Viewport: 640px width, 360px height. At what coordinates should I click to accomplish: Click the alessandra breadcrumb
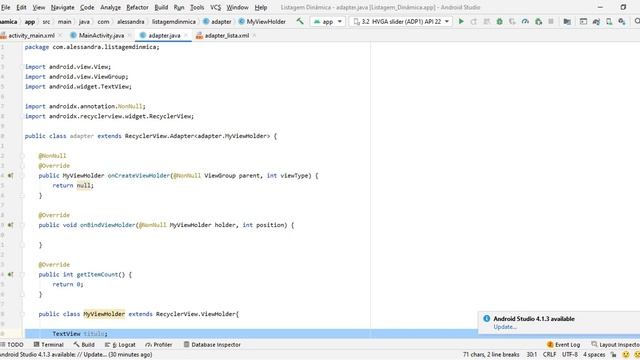coord(131,22)
